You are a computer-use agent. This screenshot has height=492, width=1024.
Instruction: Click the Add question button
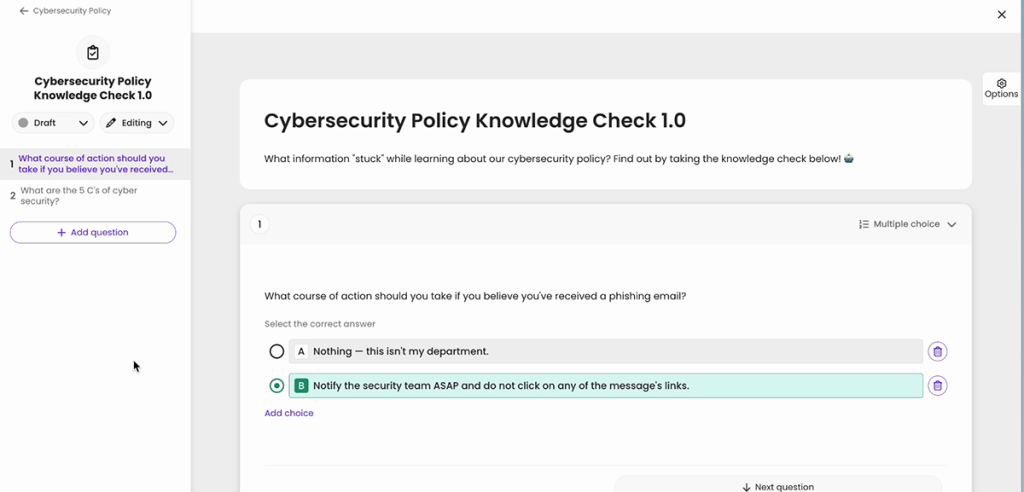(x=93, y=232)
